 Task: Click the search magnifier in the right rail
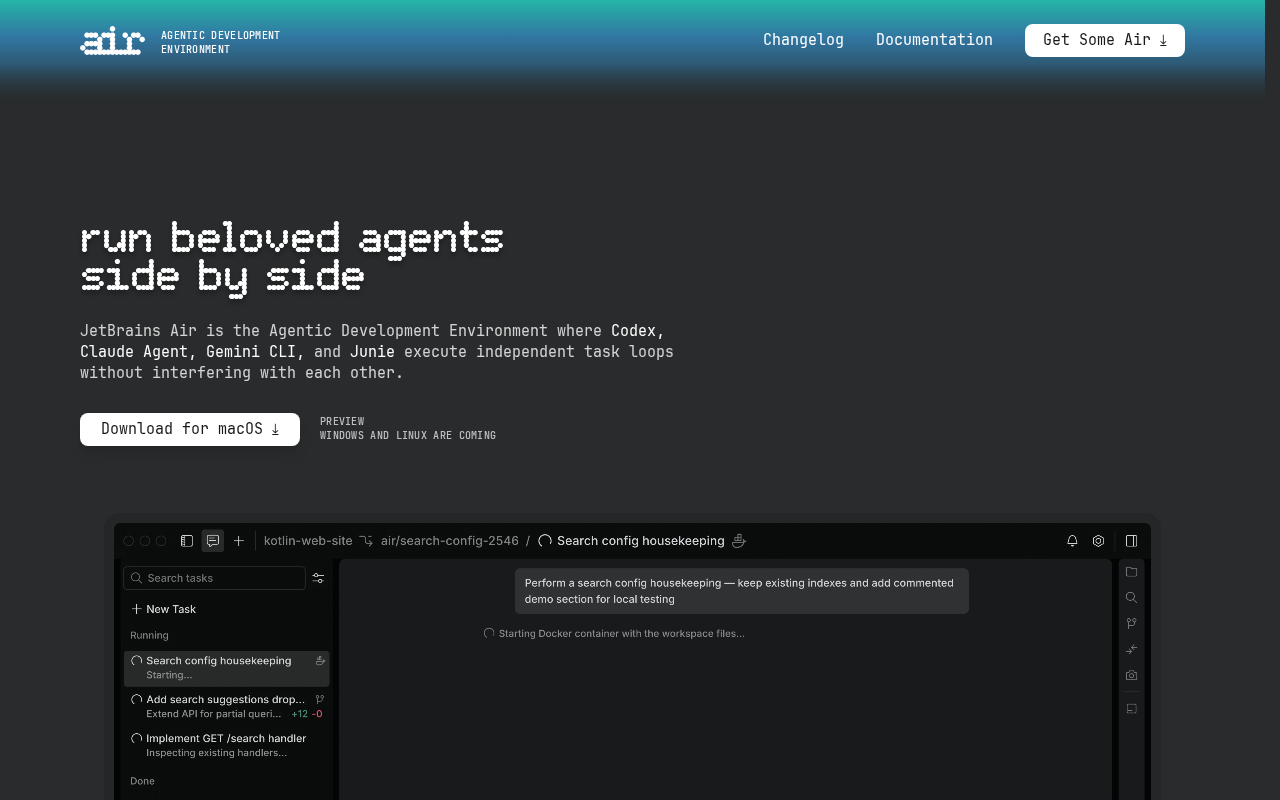[1131, 598]
